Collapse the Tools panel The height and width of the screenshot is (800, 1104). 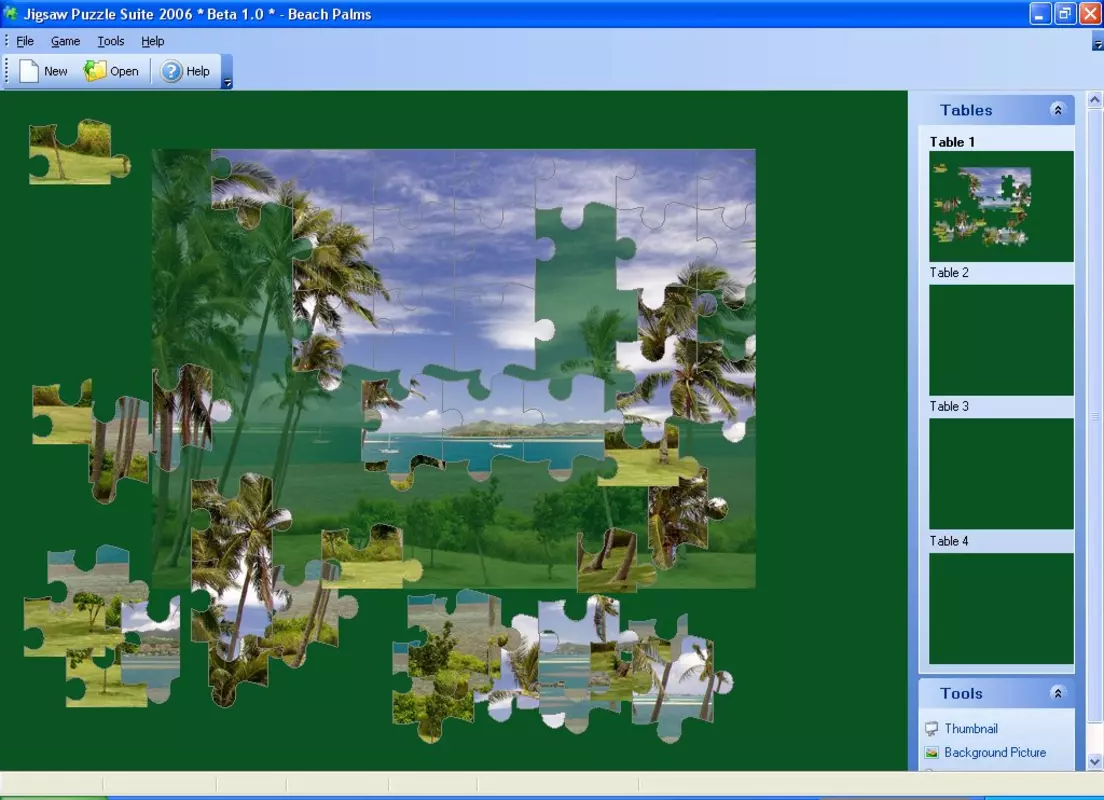(x=1057, y=693)
